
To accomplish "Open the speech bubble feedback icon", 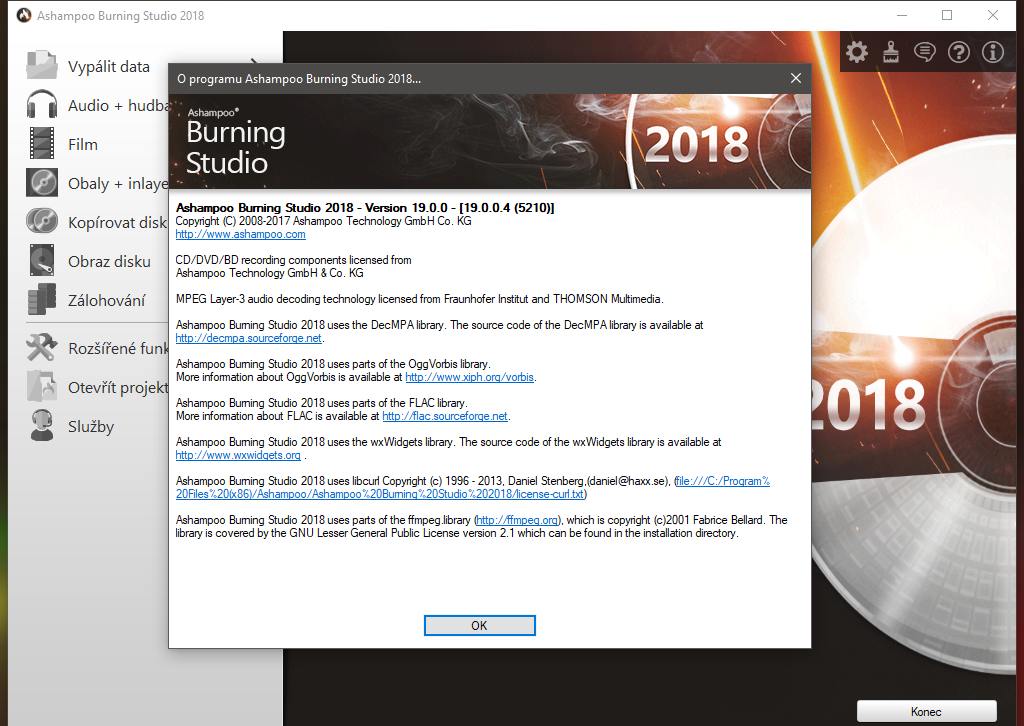I will coord(925,52).
